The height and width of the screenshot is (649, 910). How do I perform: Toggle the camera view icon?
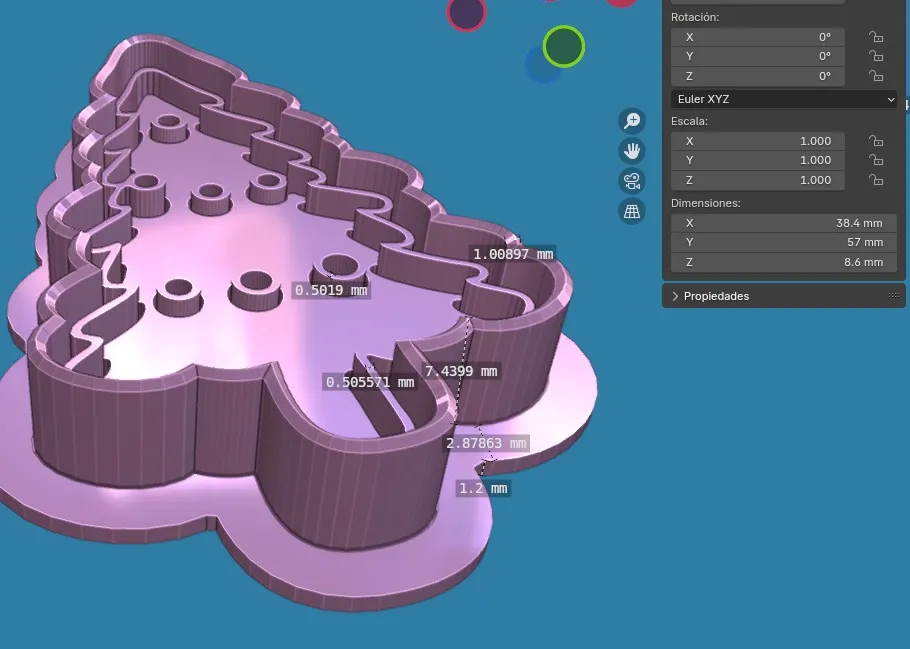631,181
